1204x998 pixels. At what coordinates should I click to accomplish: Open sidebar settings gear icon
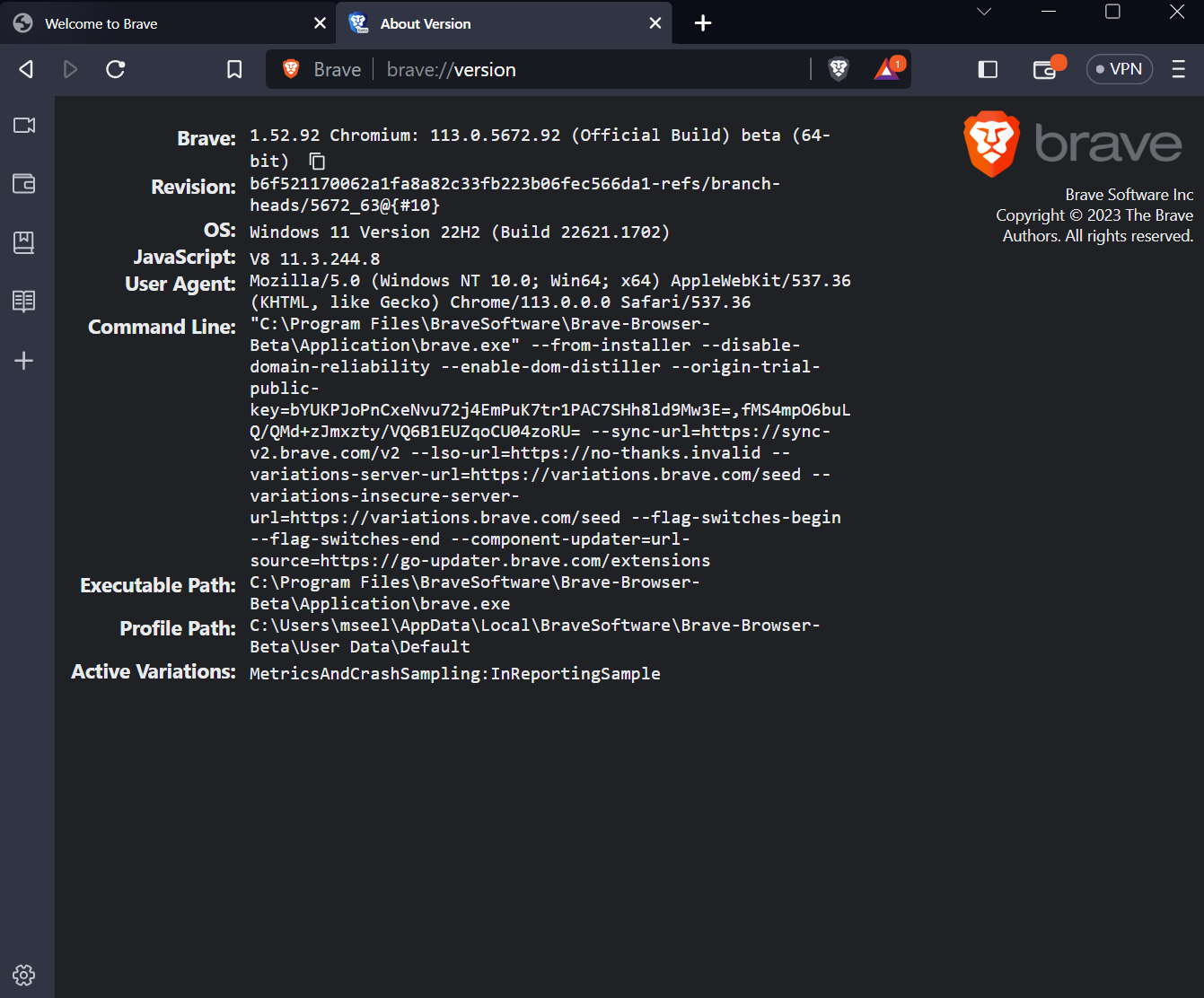click(x=24, y=975)
